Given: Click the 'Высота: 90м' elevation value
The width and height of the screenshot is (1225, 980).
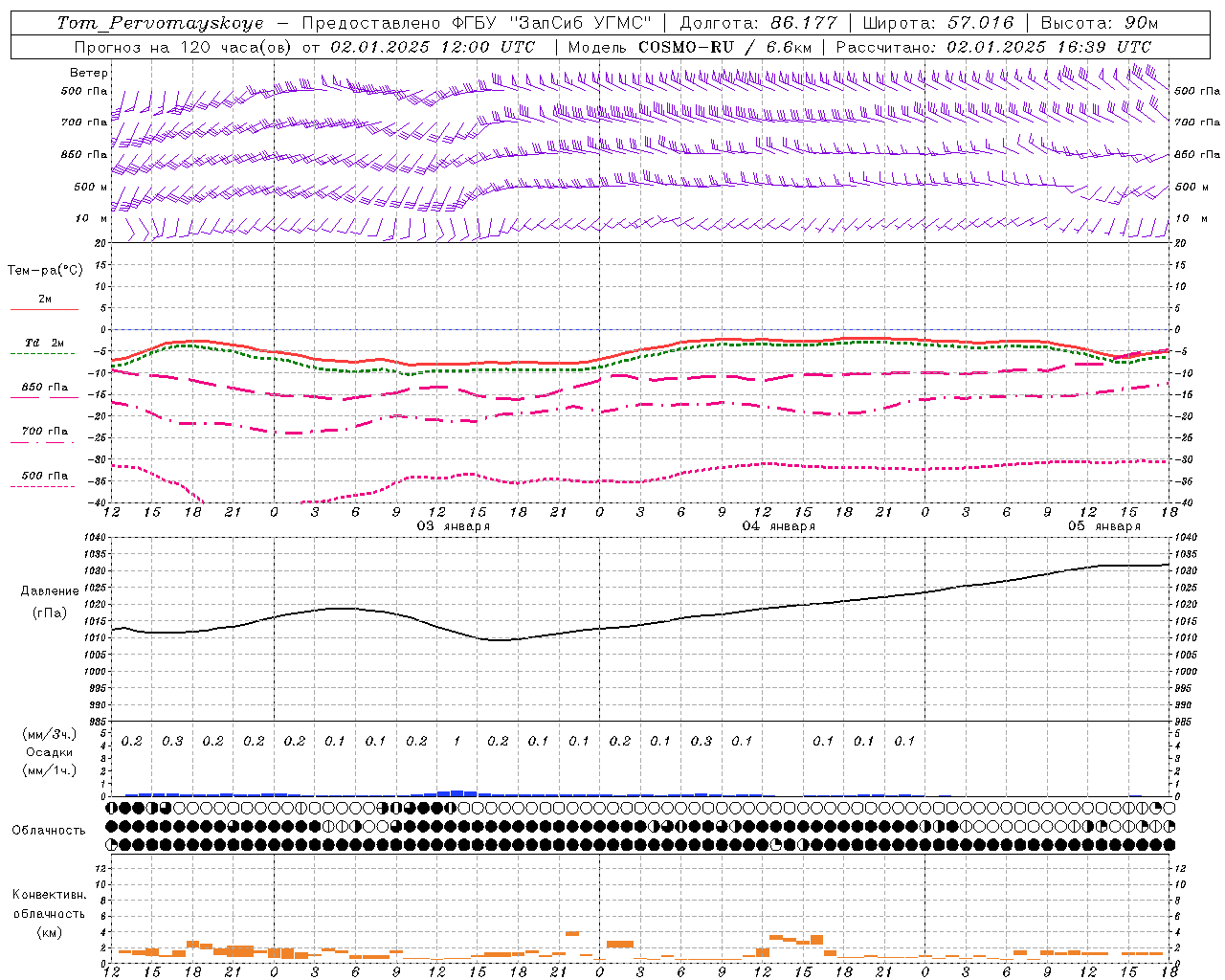Looking at the screenshot, I should [1099, 23].
